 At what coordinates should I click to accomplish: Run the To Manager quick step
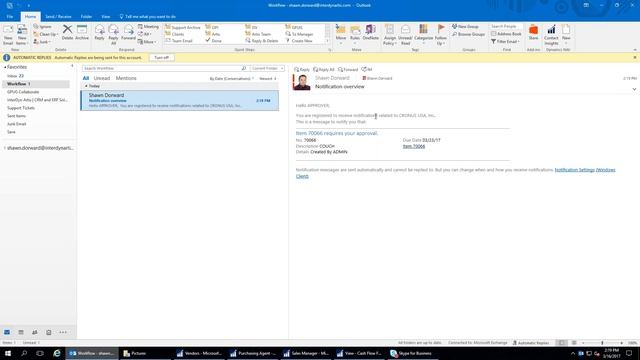tap(299, 34)
